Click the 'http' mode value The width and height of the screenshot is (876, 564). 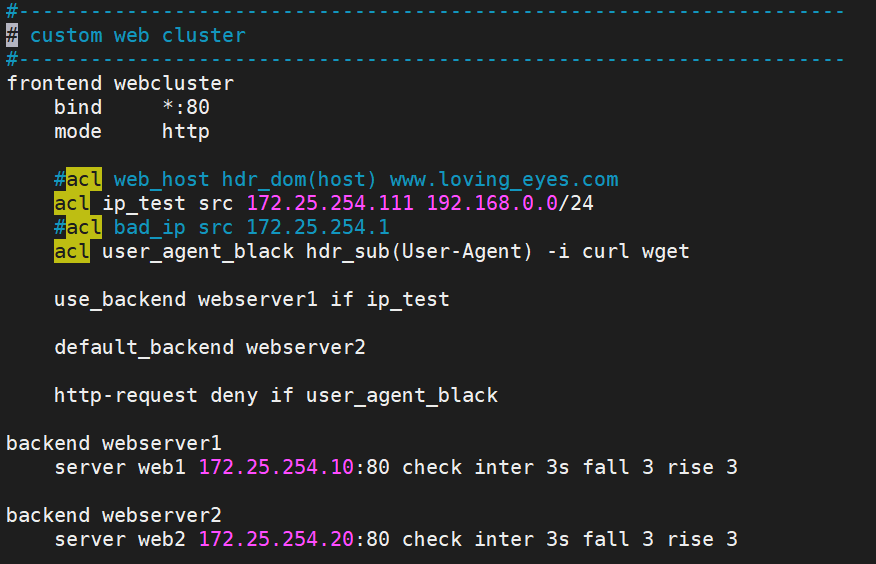186,132
